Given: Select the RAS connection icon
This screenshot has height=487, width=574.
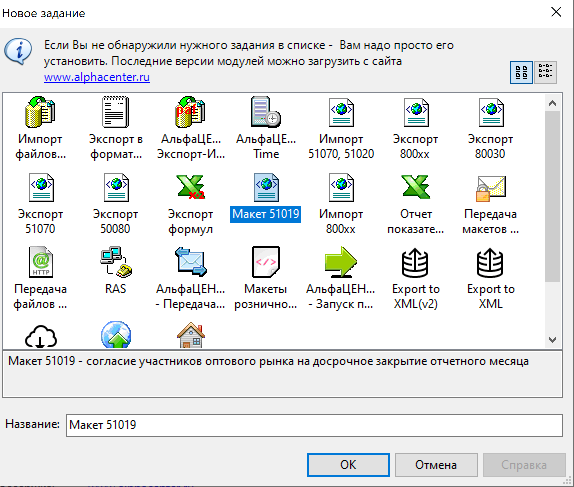Looking at the screenshot, I should coord(116,262).
